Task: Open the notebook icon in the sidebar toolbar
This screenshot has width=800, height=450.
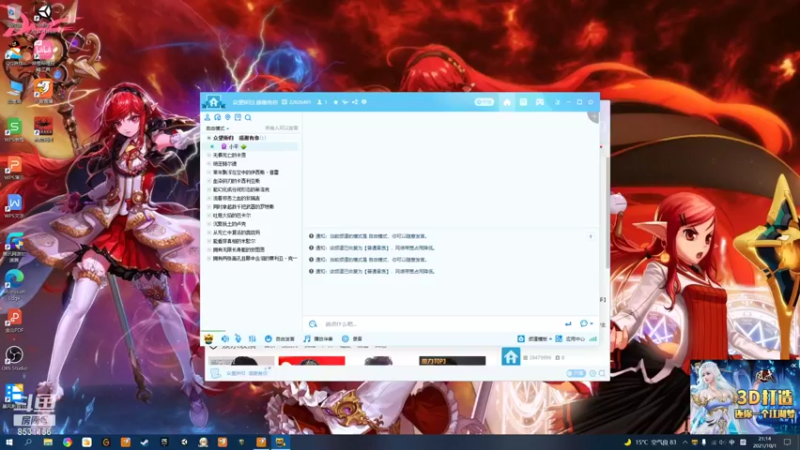Action: [x=238, y=117]
